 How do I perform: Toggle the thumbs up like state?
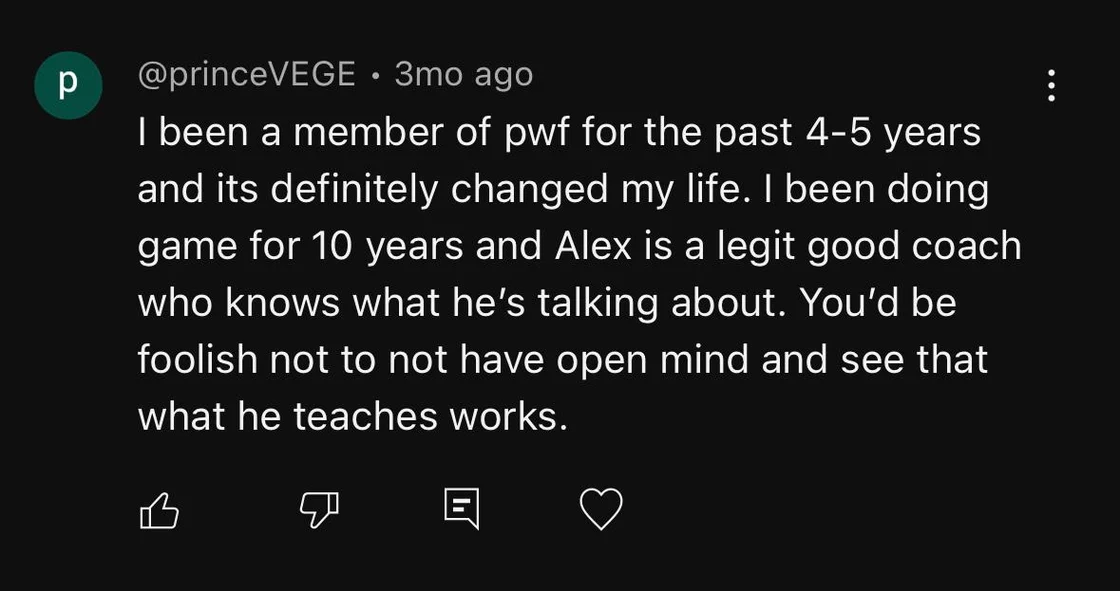pos(159,510)
